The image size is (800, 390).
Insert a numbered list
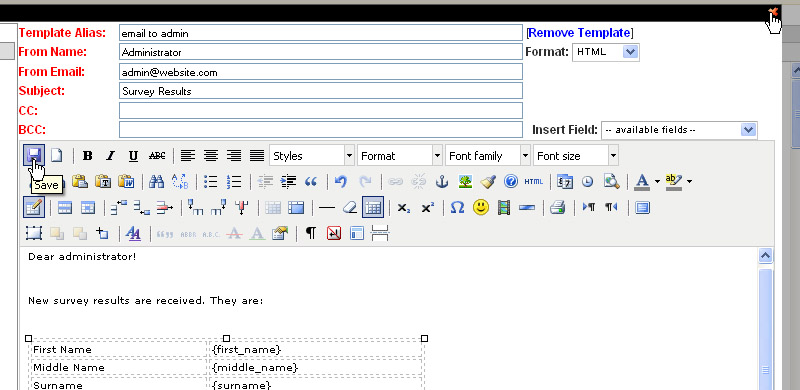coord(234,181)
